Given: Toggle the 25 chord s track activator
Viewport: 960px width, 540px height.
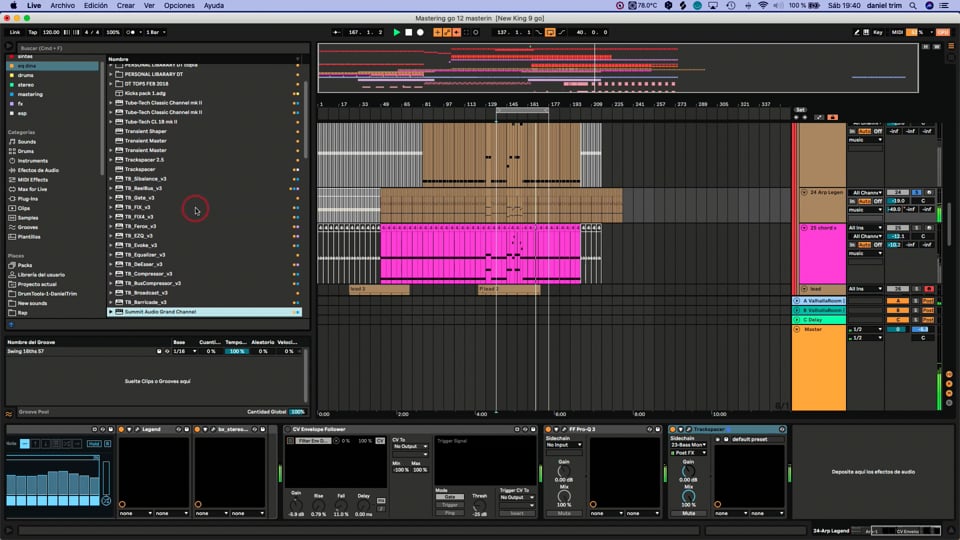Looking at the screenshot, I should pyautogui.click(x=898, y=228).
